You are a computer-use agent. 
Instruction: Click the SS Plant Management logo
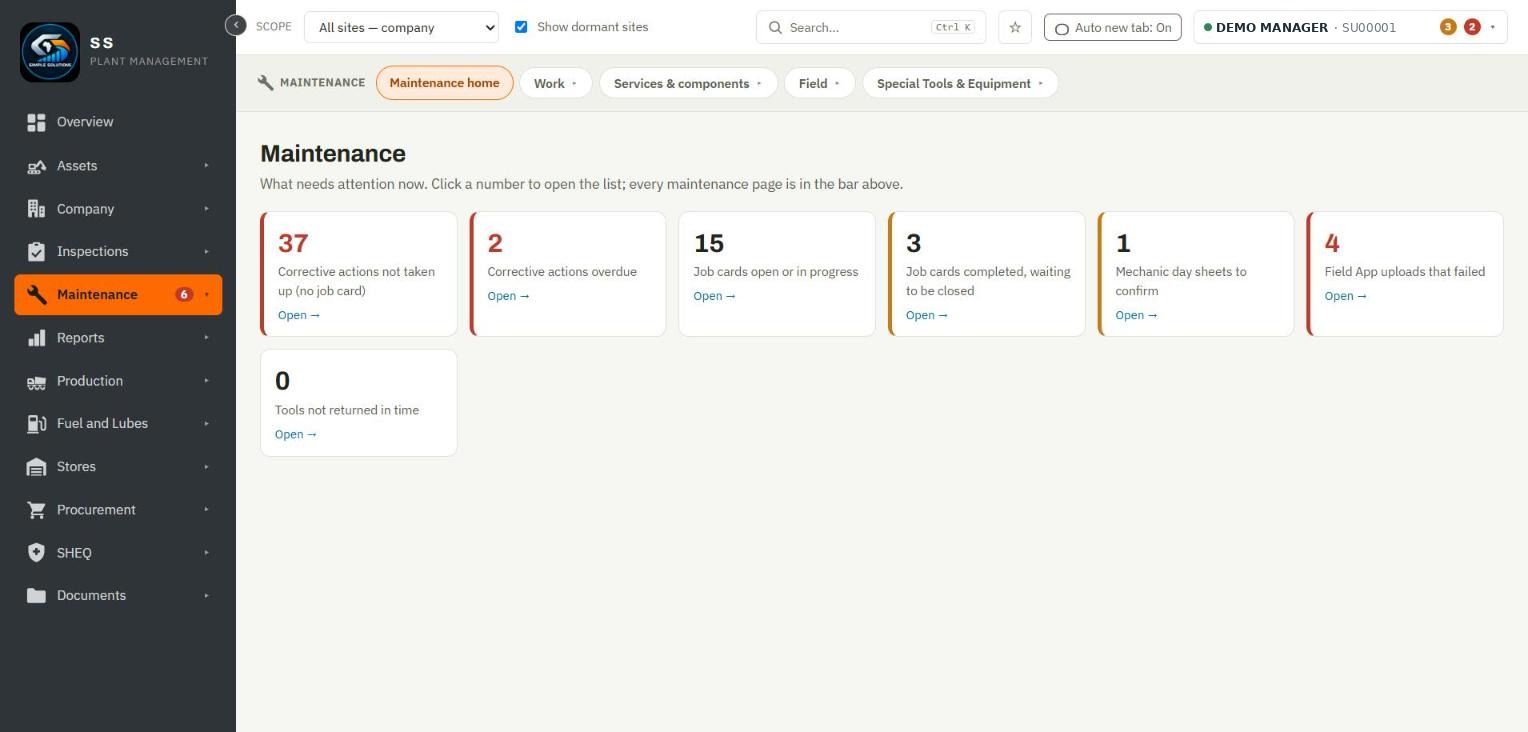(50, 52)
